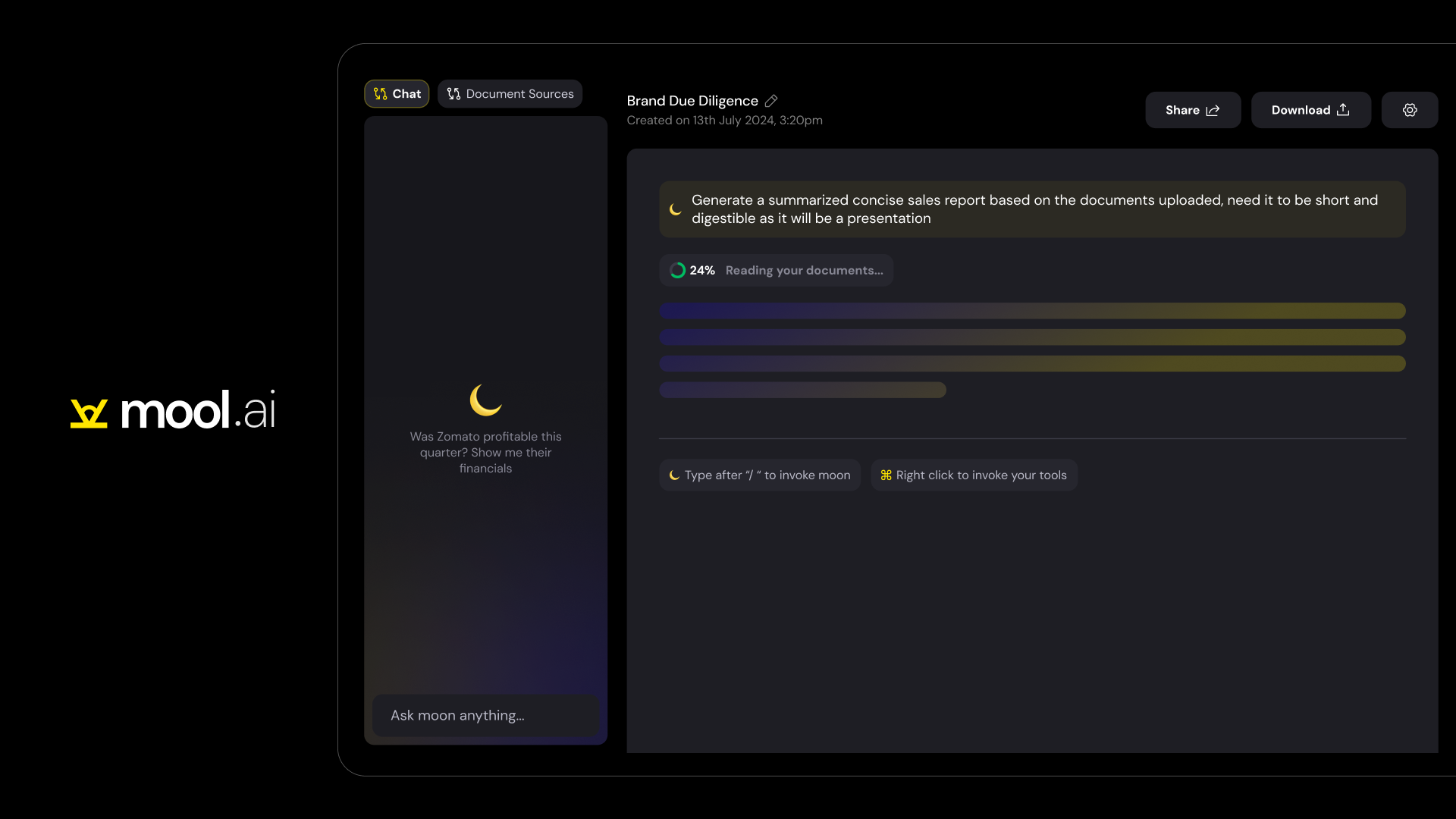This screenshot has height=819, width=1456.
Task: Click the mool.ai moon icon logo
Action: [88, 410]
